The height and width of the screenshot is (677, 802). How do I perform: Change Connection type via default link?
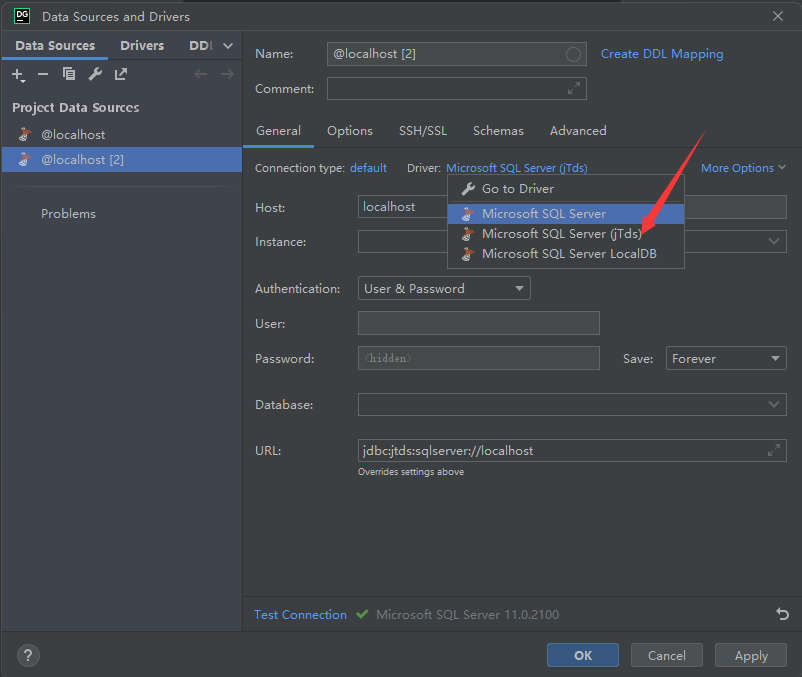pyautogui.click(x=368, y=168)
